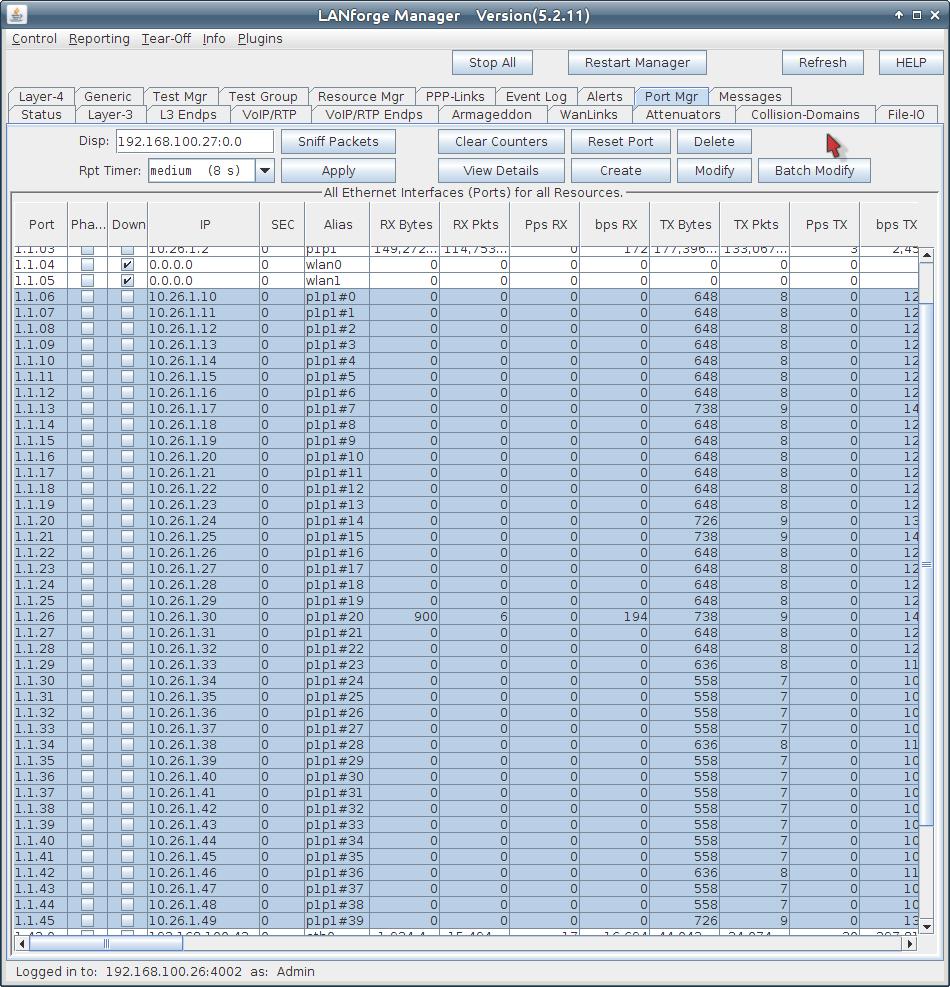Check the Down checkbox for port 1.1.06

[x=127, y=296]
